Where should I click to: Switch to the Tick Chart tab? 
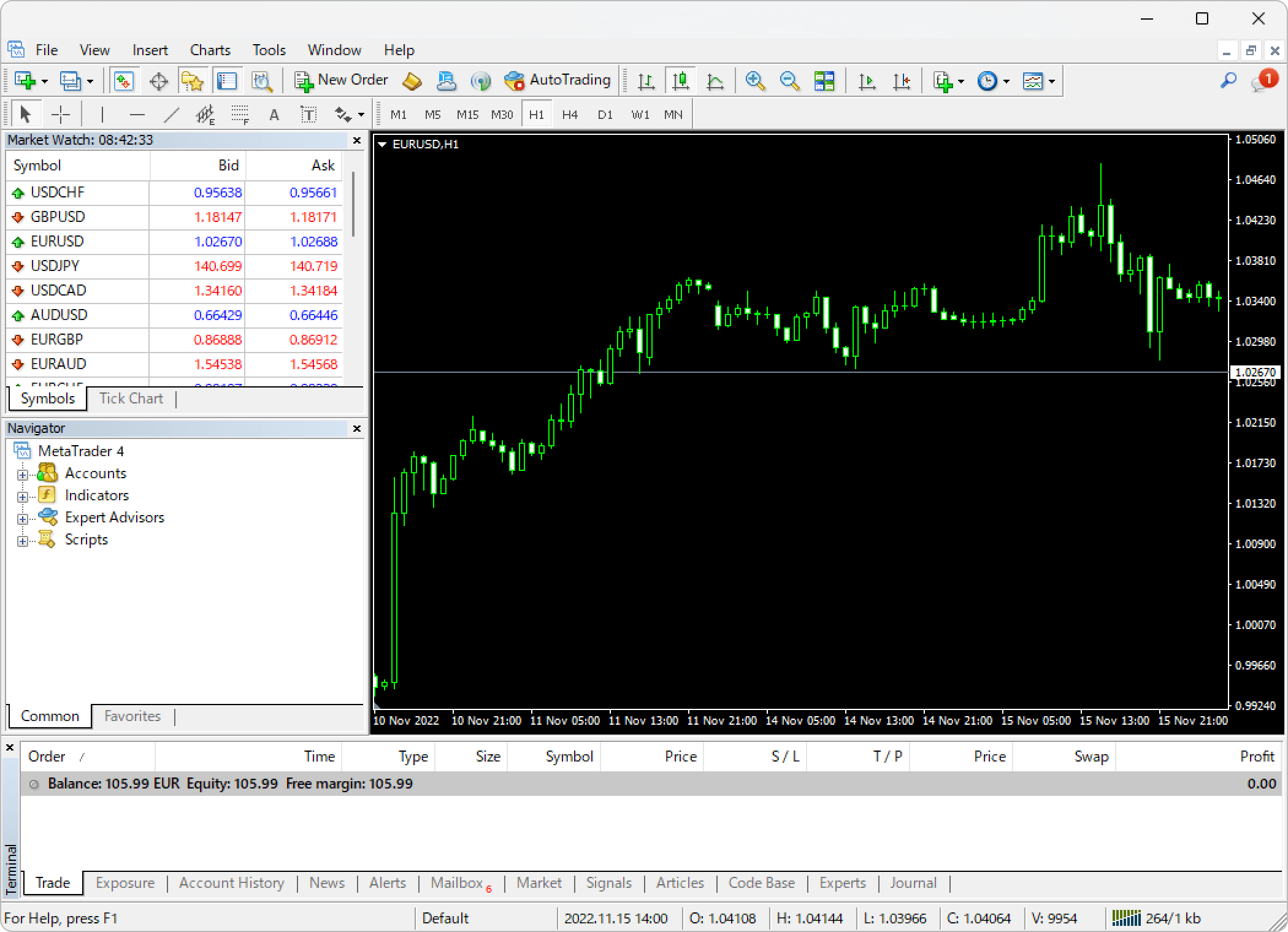131,399
